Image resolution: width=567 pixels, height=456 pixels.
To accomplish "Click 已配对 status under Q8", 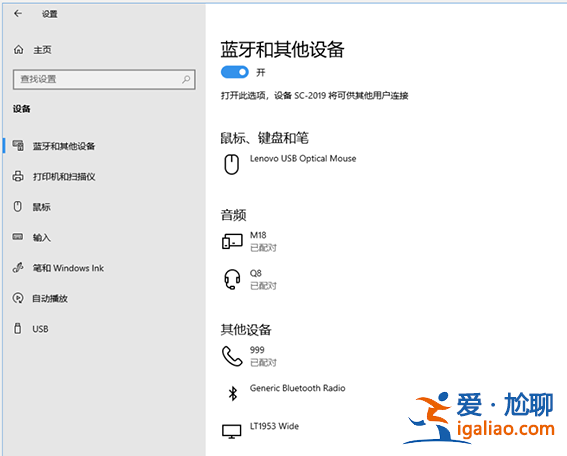I will pos(263,286).
